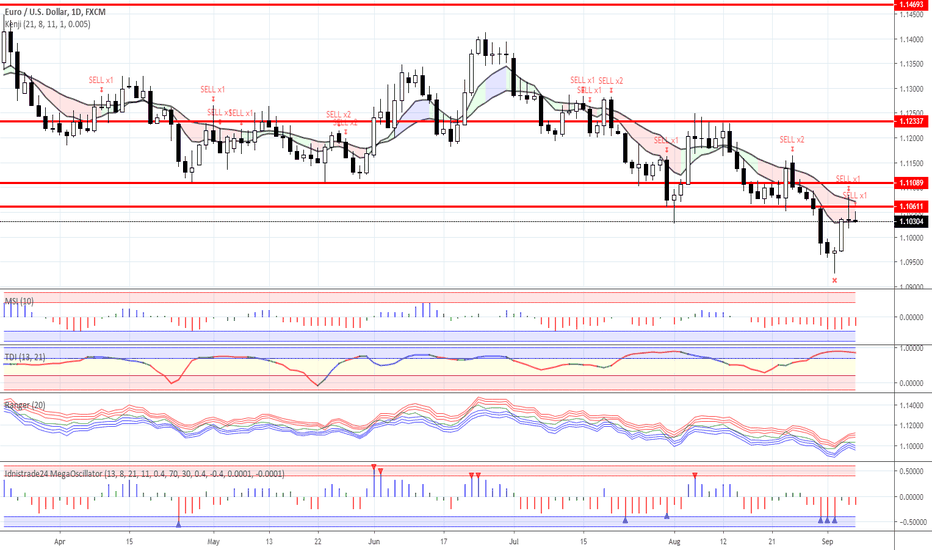Image resolution: width=932 pixels, height=550 pixels.
Task: Click the SELL x2 signal above the late-August candle
Action: pos(792,140)
